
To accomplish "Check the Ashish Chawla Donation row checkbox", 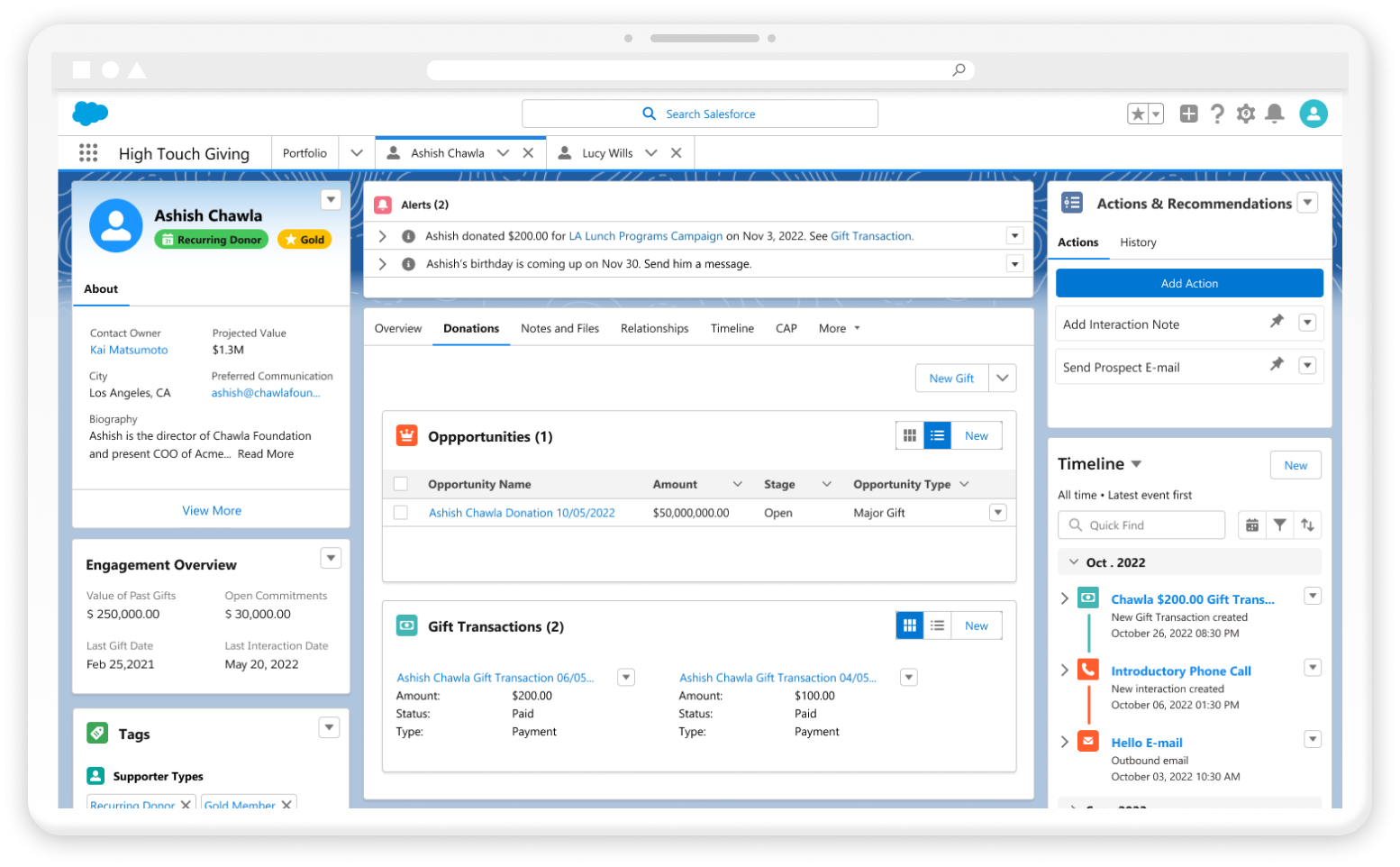I will pyautogui.click(x=401, y=513).
